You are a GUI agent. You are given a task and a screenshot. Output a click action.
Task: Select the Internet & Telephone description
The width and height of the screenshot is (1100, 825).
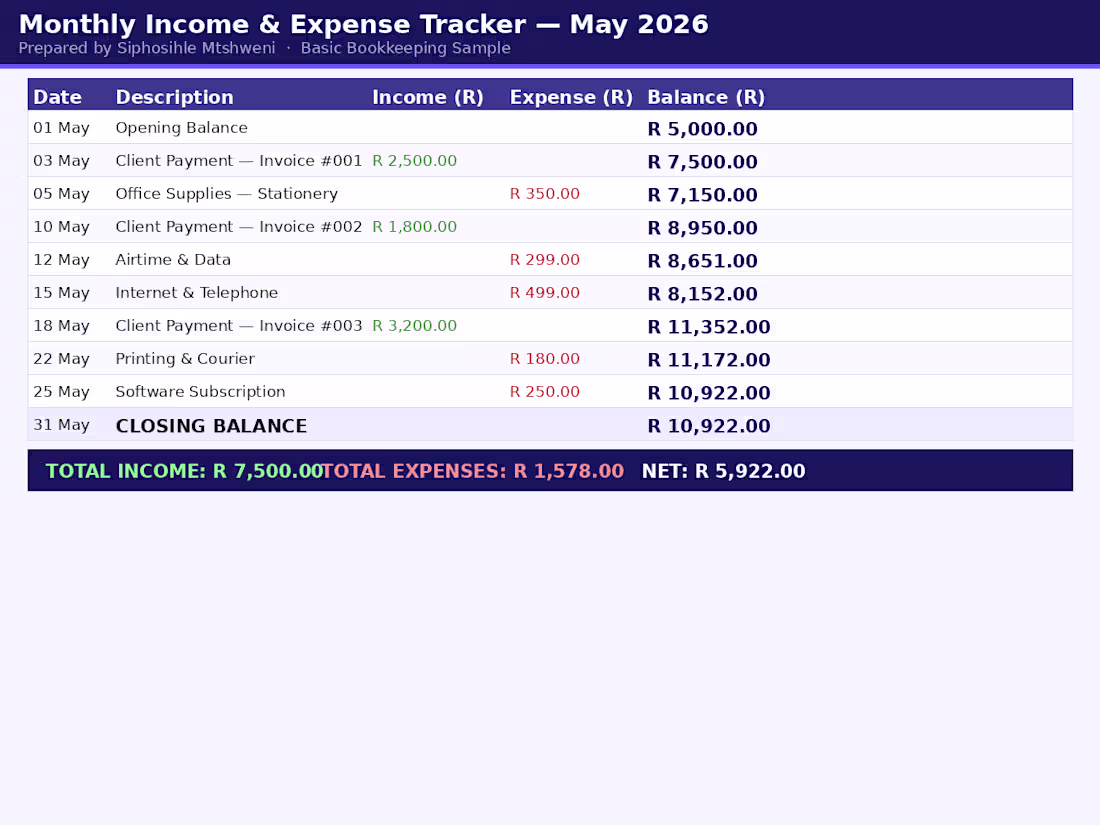click(196, 293)
